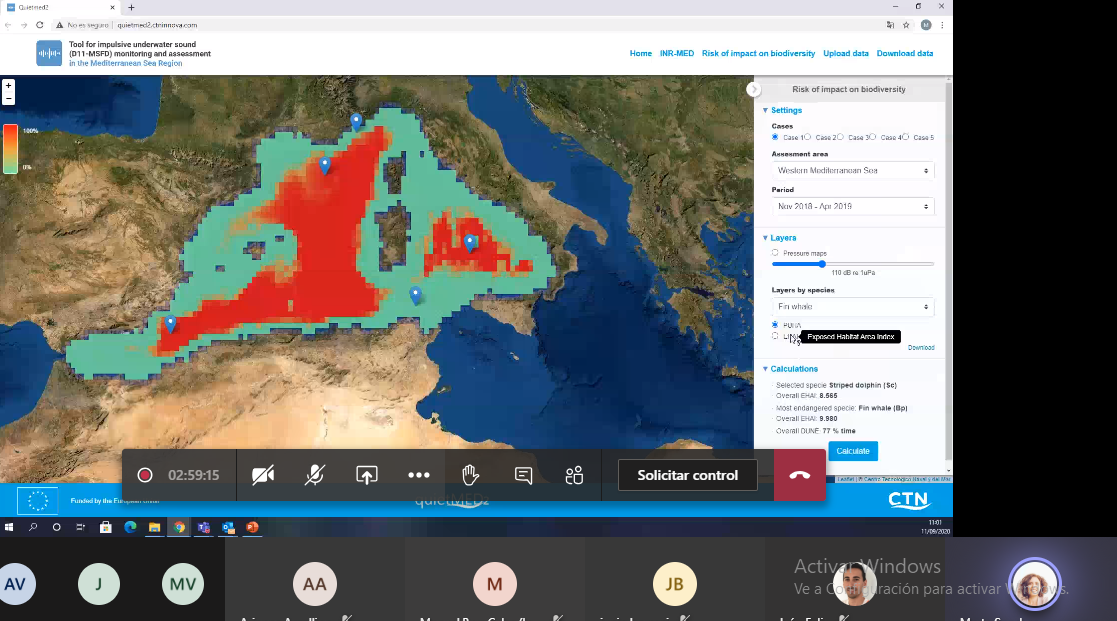Viewport: 1117px width, 621px height.
Task: Click the map marker south of Sardinia
Action: pyautogui.click(x=415, y=295)
